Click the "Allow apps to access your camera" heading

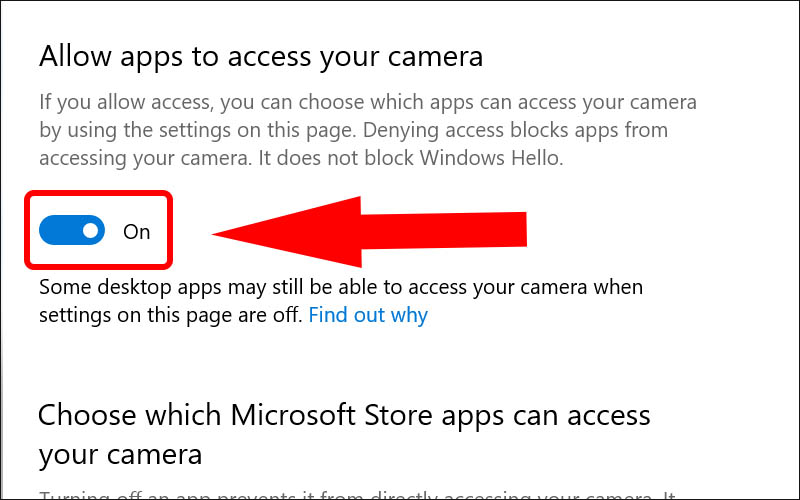tap(260, 57)
